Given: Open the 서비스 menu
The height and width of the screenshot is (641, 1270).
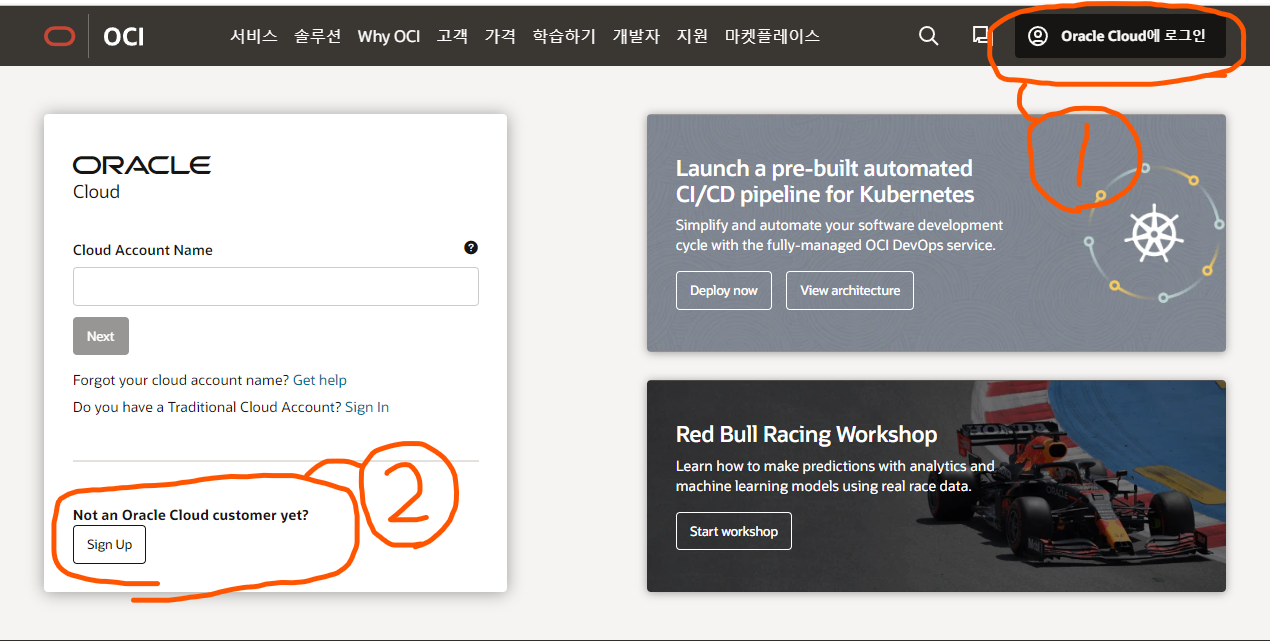Looking at the screenshot, I should point(253,36).
